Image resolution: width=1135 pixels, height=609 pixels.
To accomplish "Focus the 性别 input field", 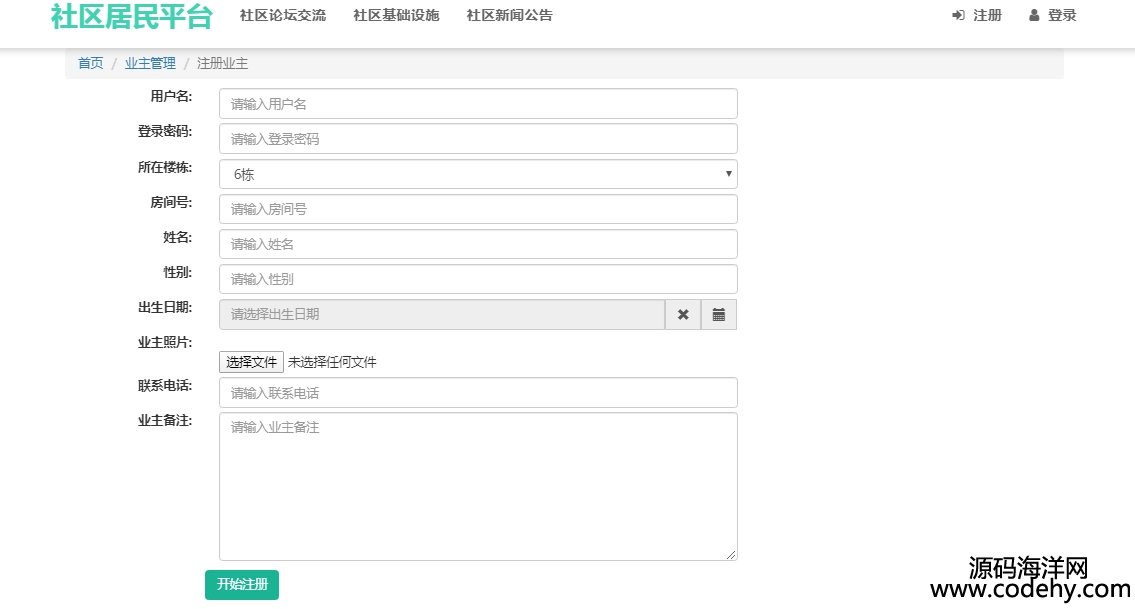I will click(x=478, y=279).
